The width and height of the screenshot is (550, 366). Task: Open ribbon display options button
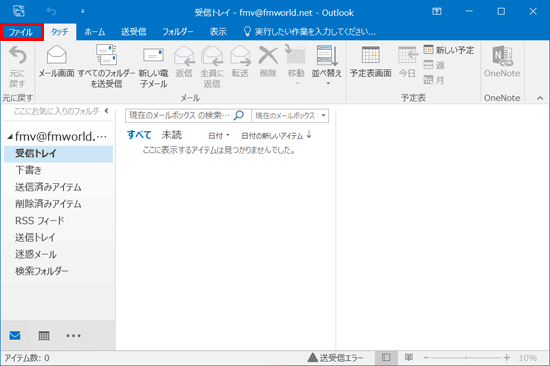(437, 12)
